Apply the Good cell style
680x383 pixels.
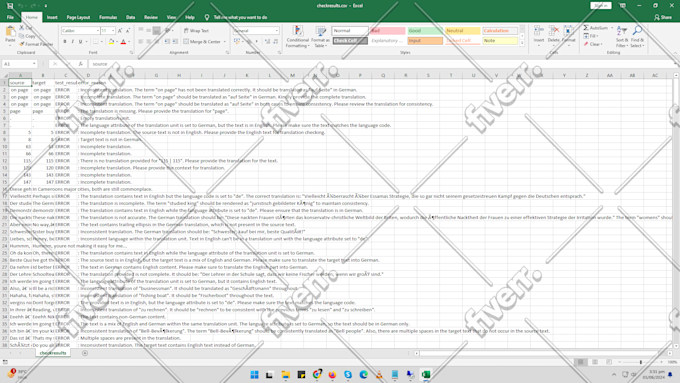coord(425,31)
